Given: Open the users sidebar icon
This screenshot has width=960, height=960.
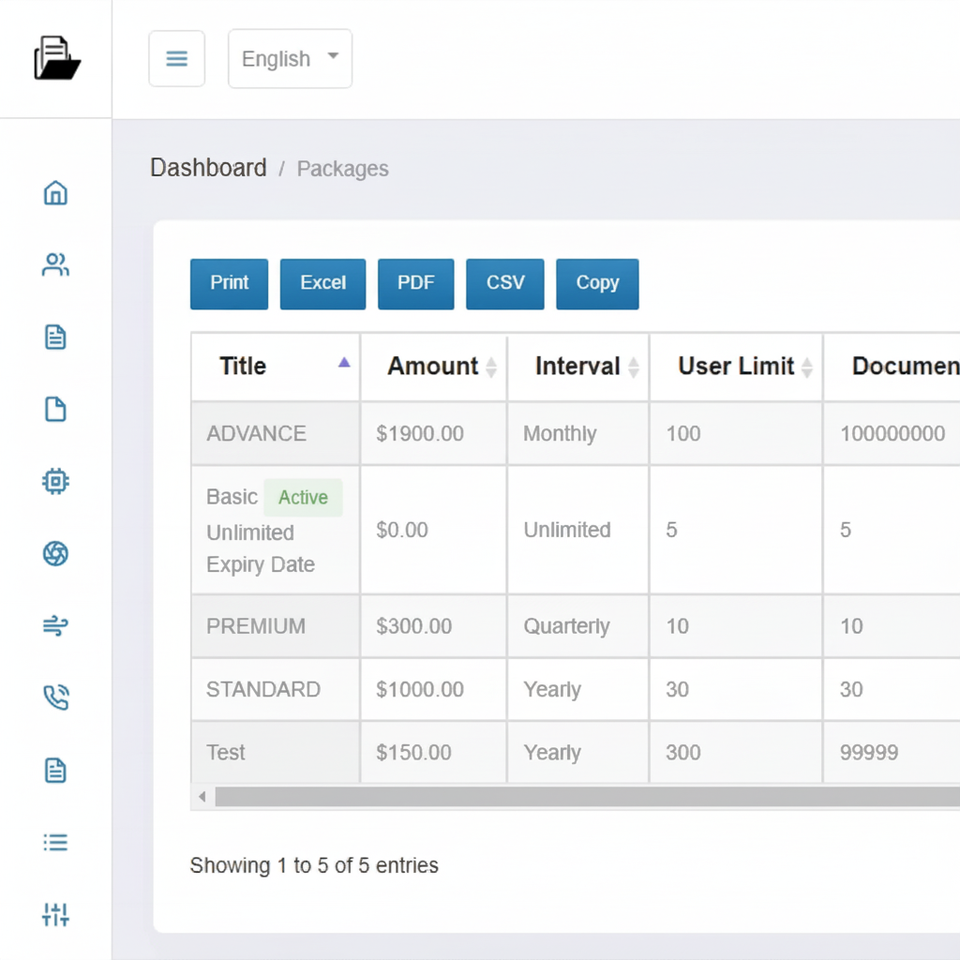Looking at the screenshot, I should click(x=56, y=265).
